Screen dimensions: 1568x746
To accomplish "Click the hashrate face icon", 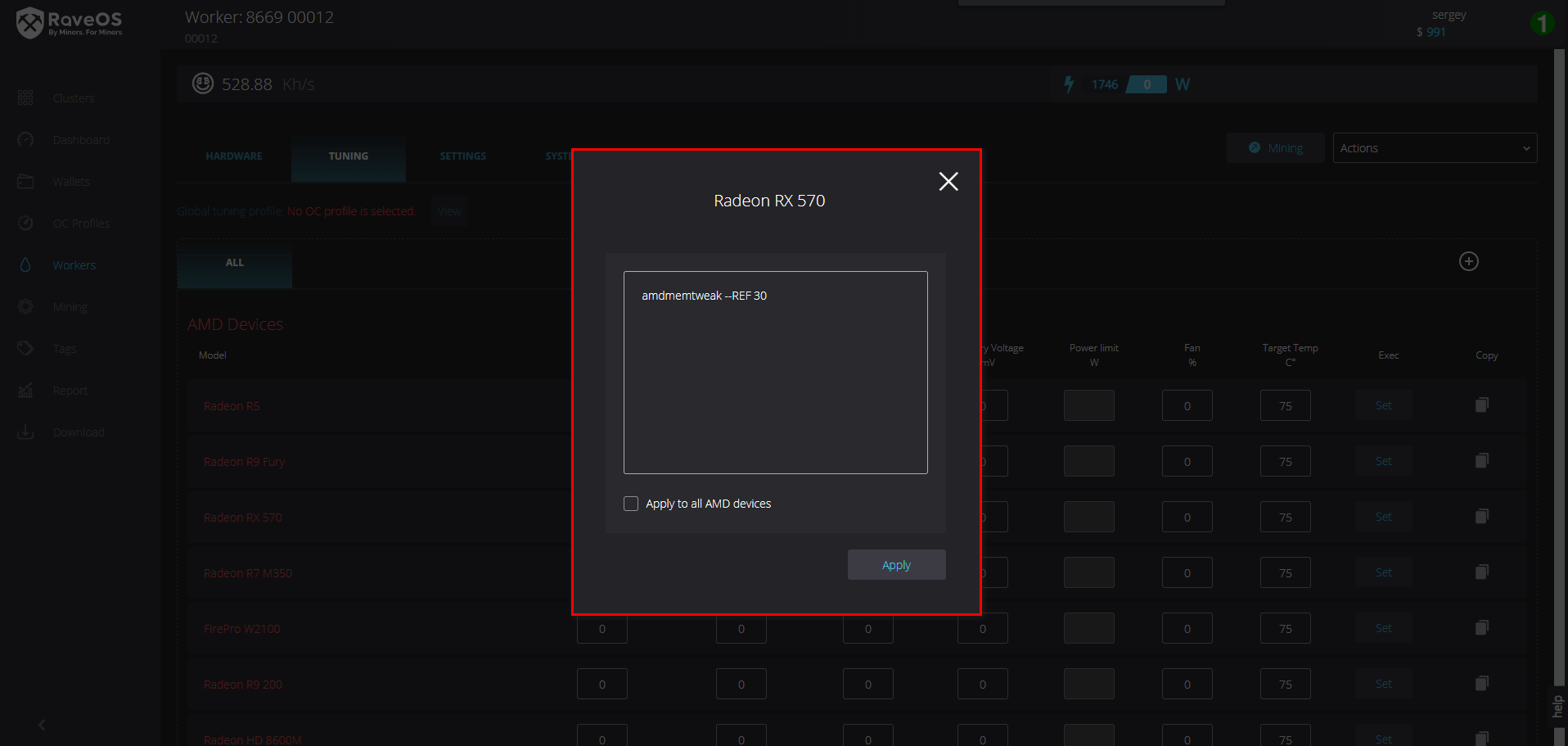I will (x=203, y=84).
